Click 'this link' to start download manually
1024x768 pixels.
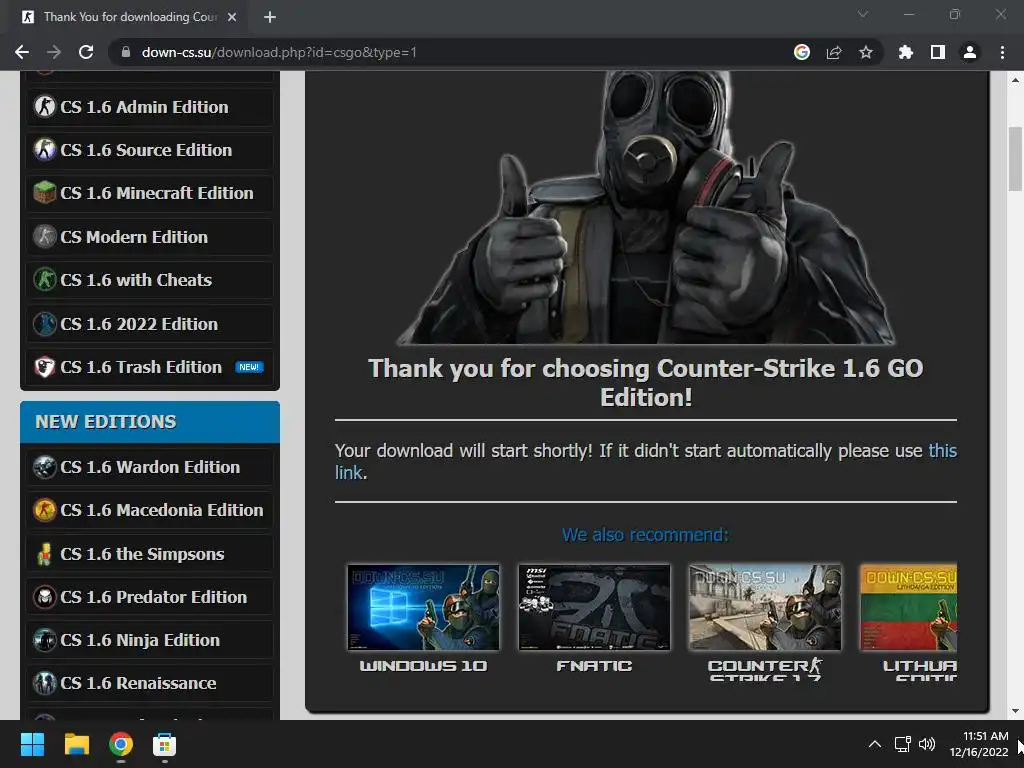942,451
